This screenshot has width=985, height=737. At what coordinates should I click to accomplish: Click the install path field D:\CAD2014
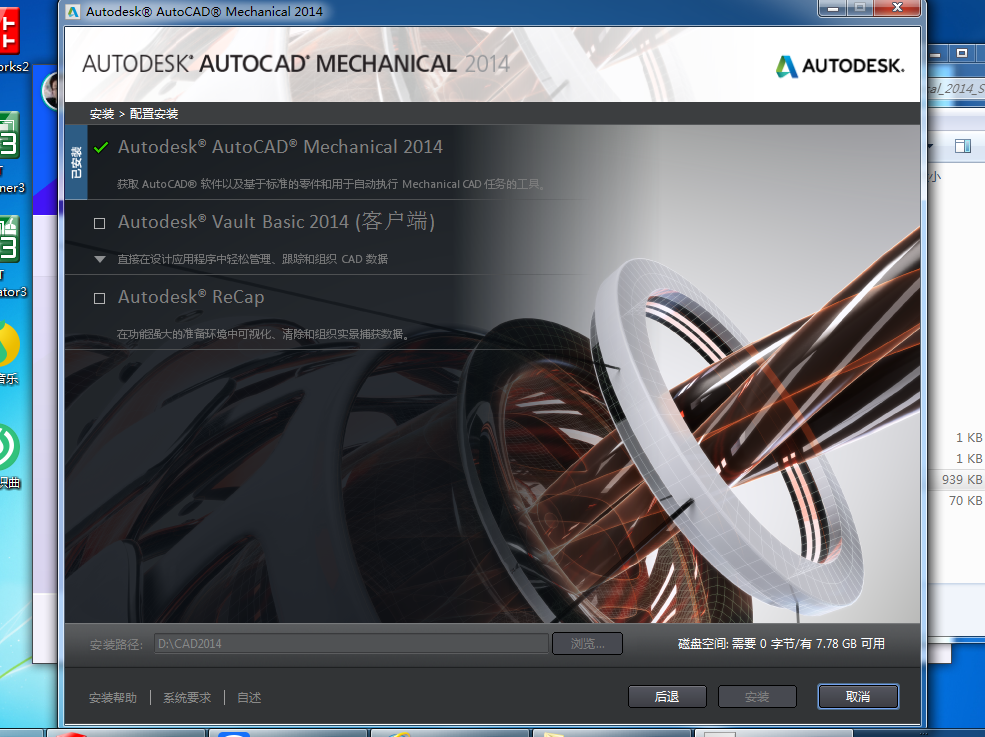351,643
